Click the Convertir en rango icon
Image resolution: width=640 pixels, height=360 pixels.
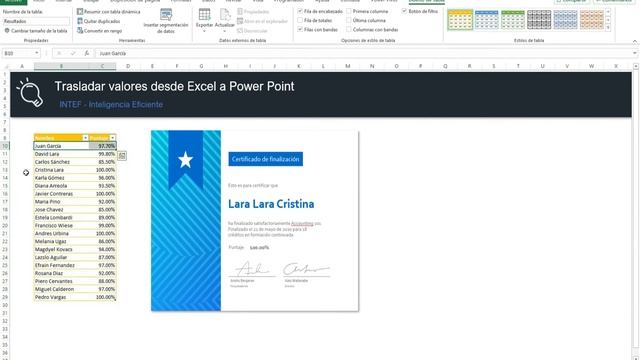coord(80,31)
